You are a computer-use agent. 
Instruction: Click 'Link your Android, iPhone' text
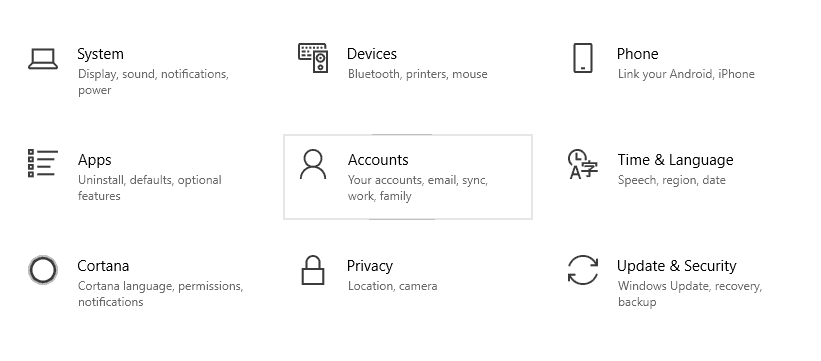(x=686, y=74)
